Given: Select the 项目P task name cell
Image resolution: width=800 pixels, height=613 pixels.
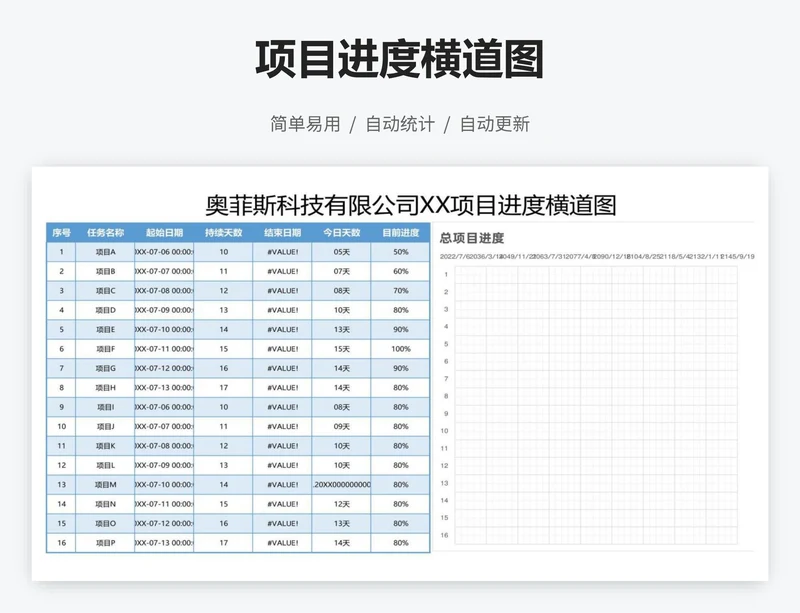Looking at the screenshot, I should pos(105,543).
